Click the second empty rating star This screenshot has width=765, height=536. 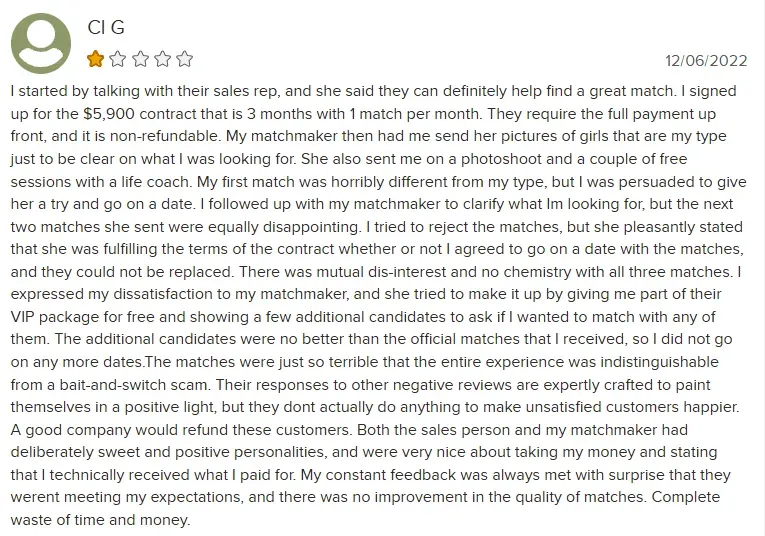(x=118, y=58)
